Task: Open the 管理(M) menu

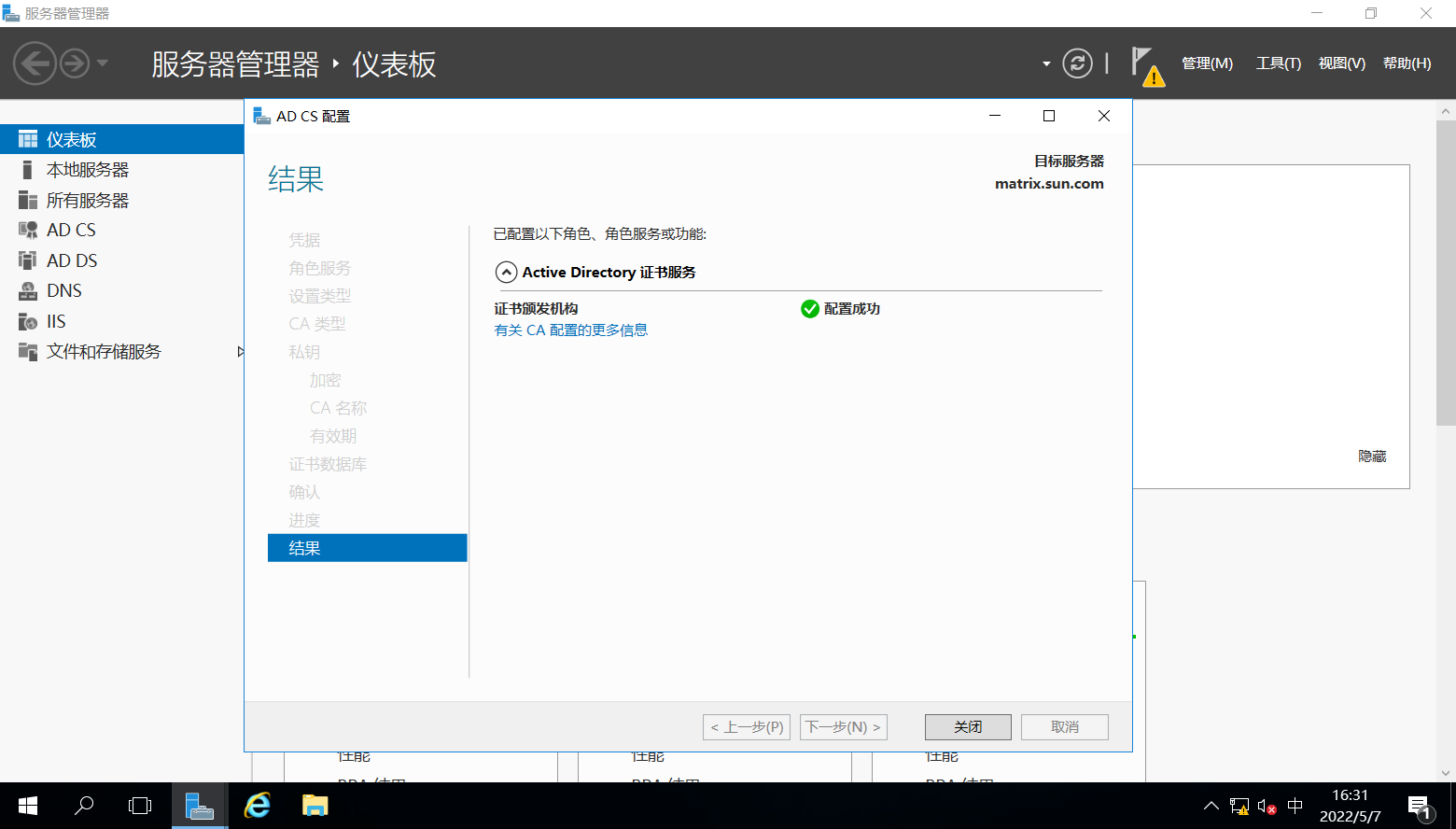Action: tap(1207, 63)
